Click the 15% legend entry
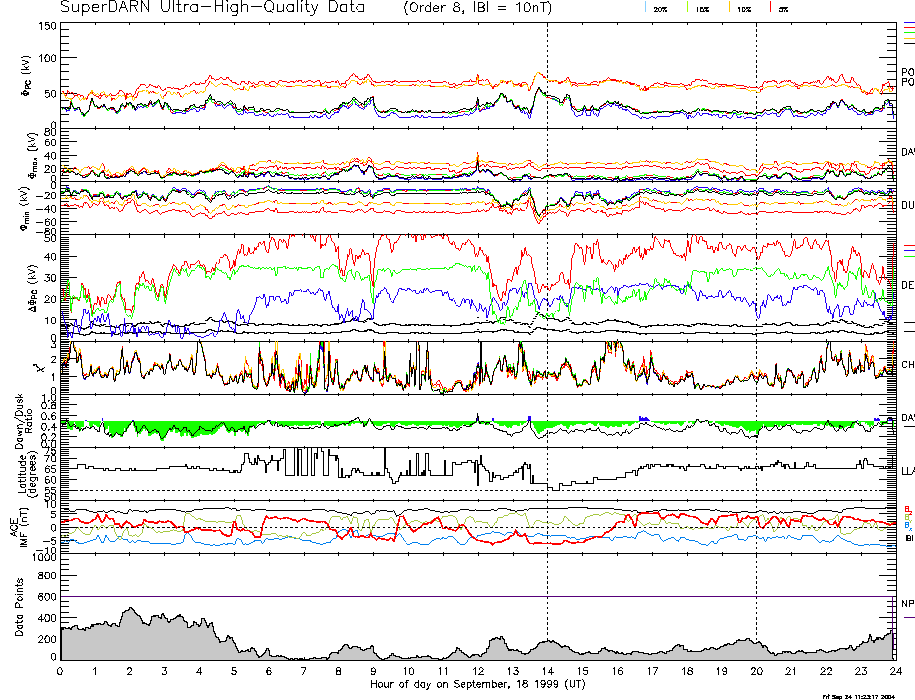 point(703,8)
